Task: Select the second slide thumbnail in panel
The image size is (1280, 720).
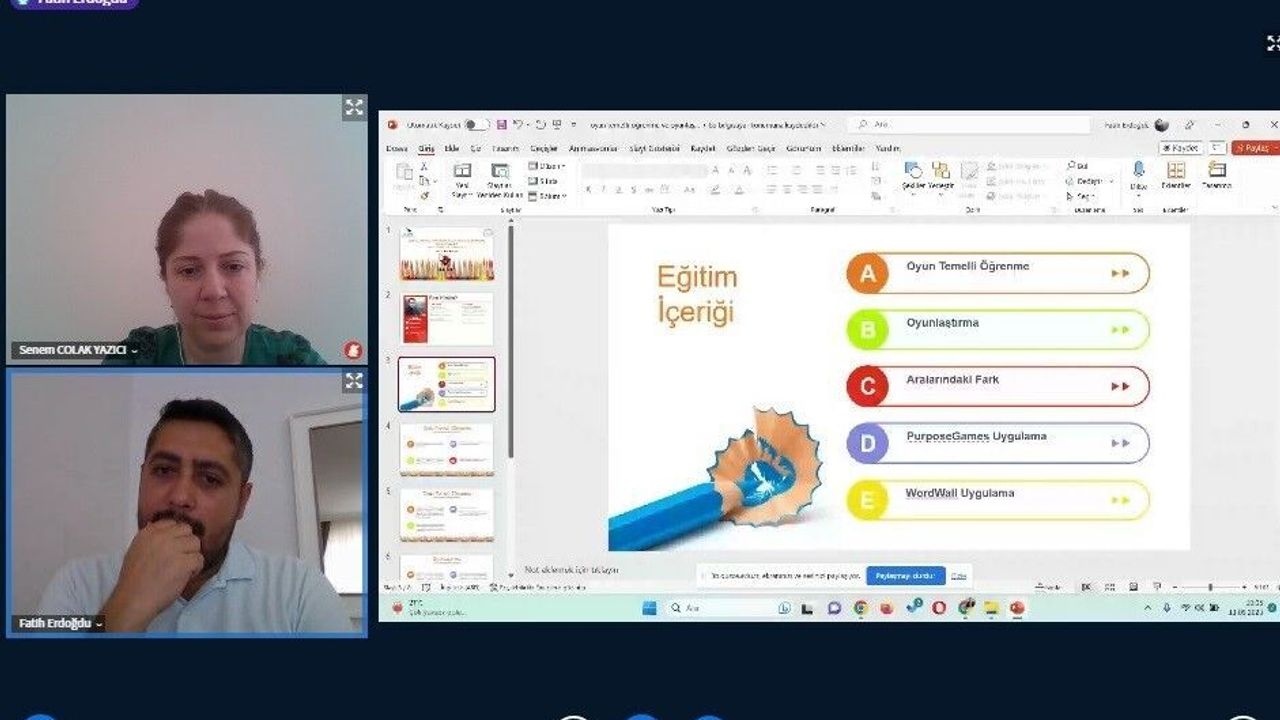Action: (x=447, y=319)
